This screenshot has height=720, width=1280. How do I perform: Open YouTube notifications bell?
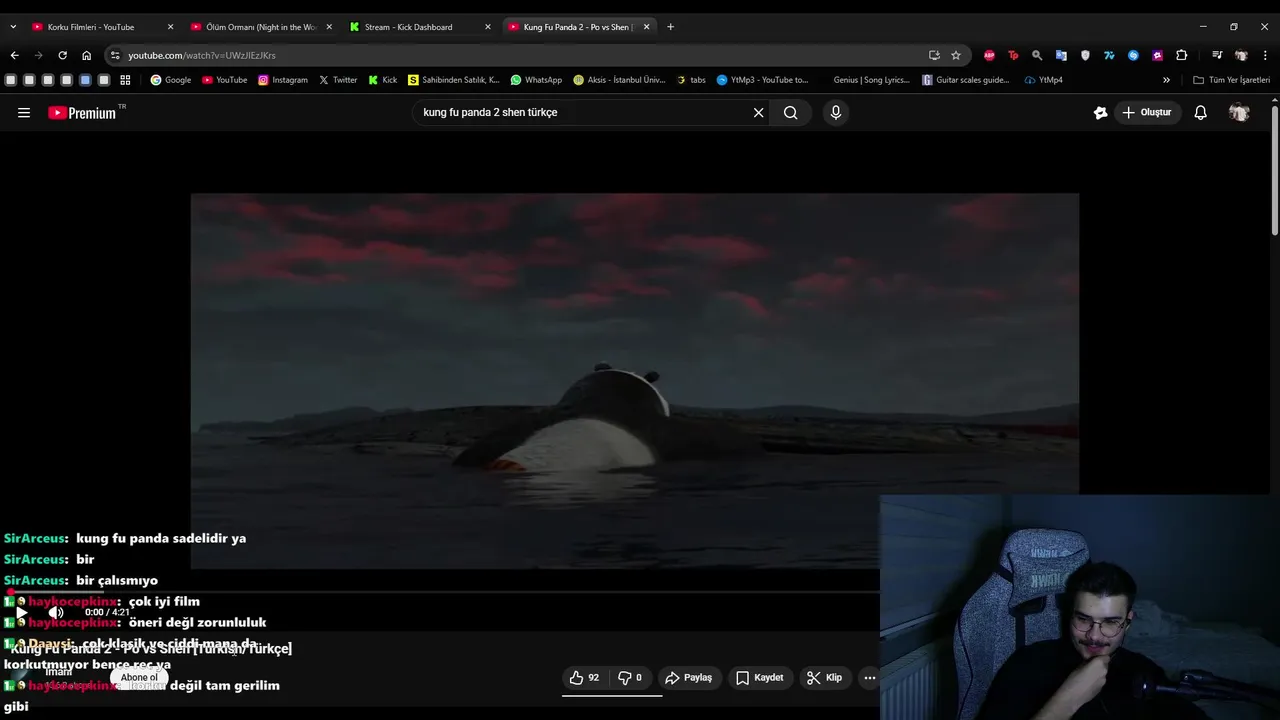point(1201,113)
